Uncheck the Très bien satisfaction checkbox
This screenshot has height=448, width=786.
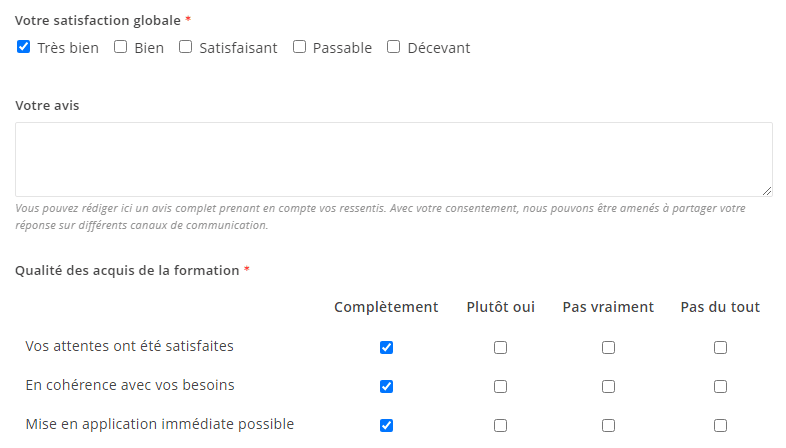[24, 47]
